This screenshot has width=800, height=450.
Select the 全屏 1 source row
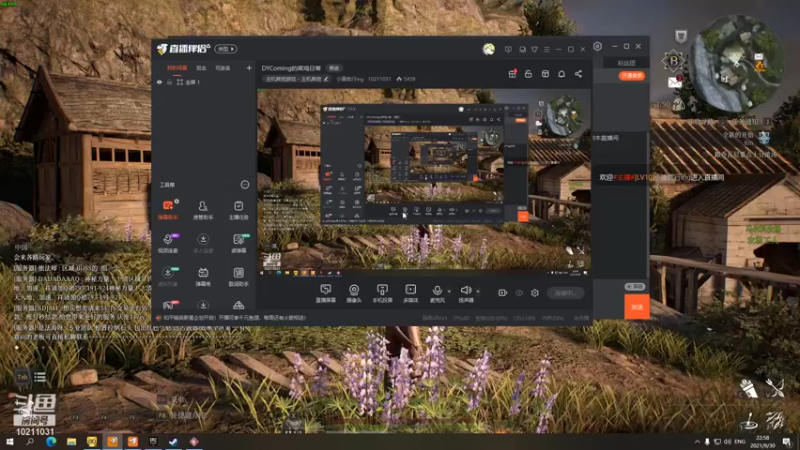tap(204, 82)
